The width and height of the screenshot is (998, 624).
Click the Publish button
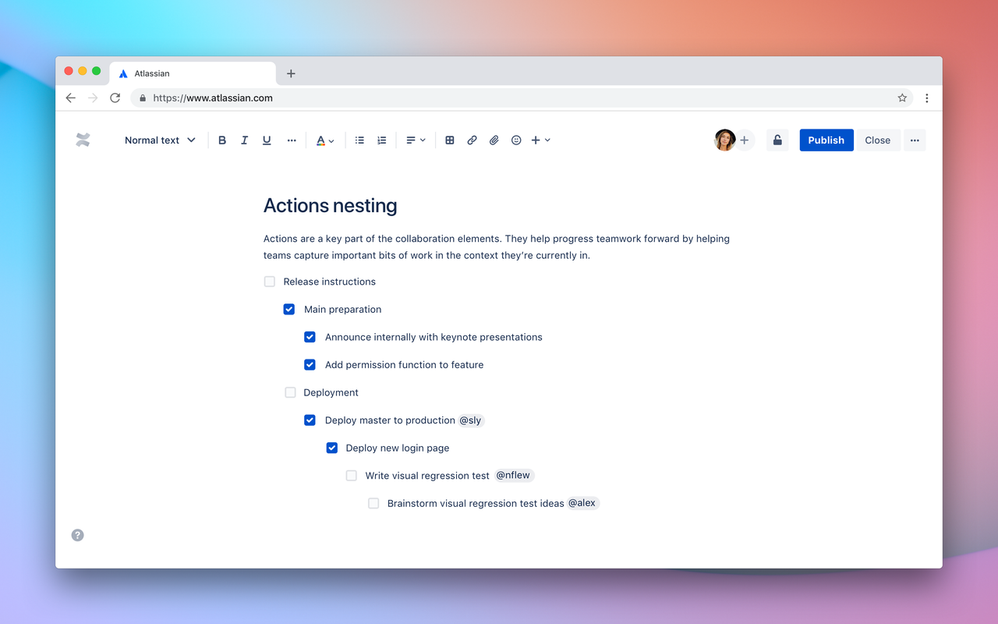[x=826, y=140]
